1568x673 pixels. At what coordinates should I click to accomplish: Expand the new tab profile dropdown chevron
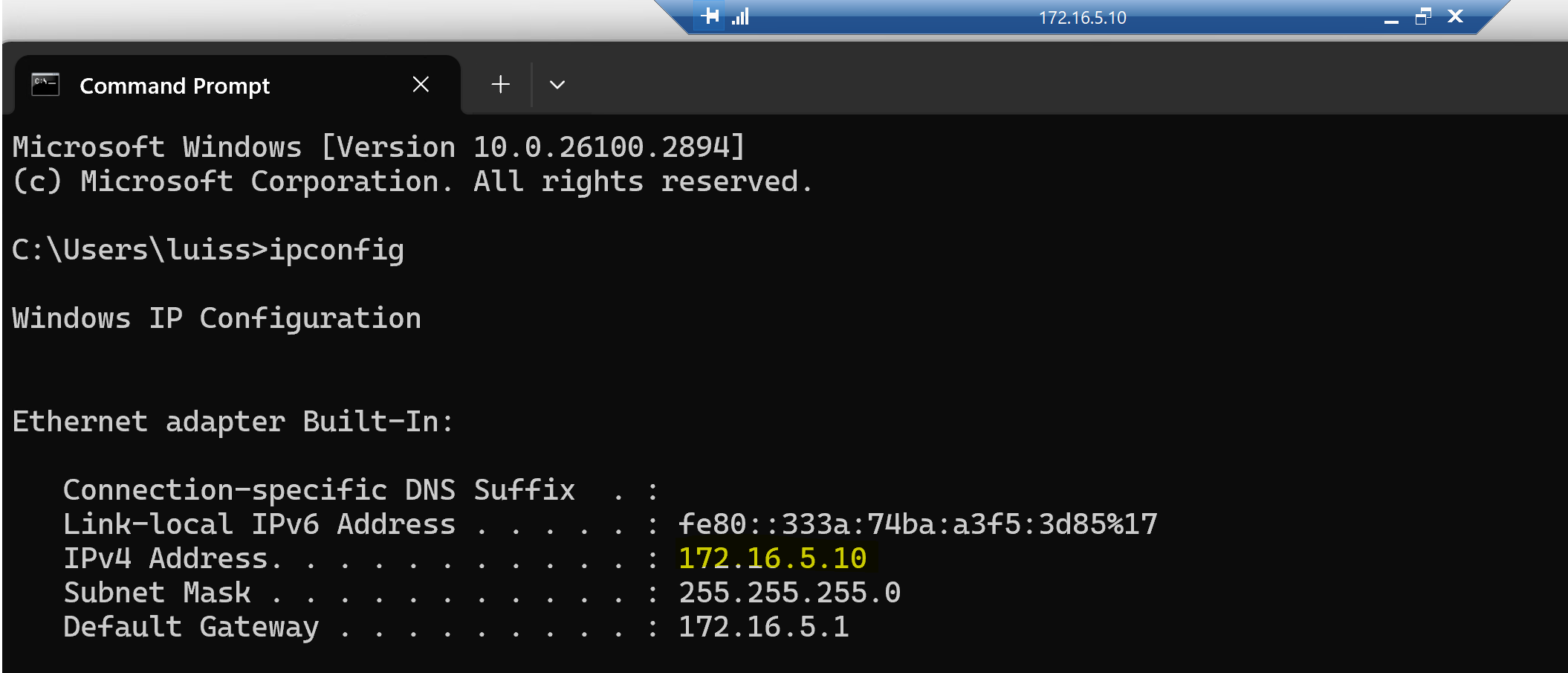pos(557,85)
